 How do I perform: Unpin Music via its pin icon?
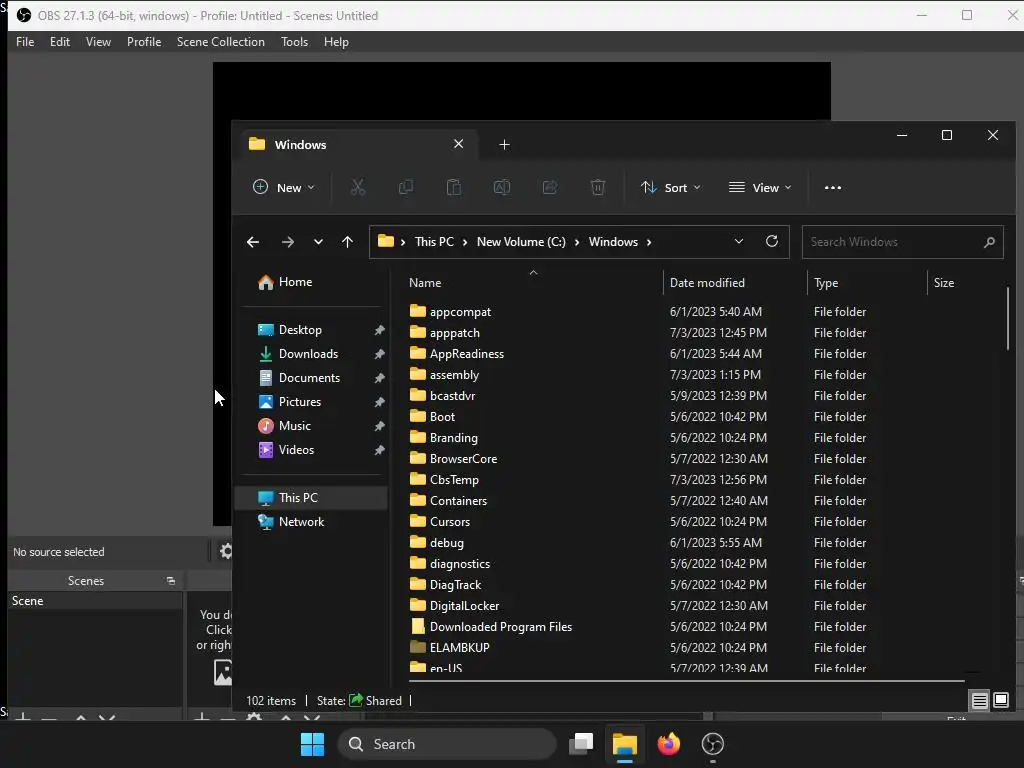(x=379, y=426)
